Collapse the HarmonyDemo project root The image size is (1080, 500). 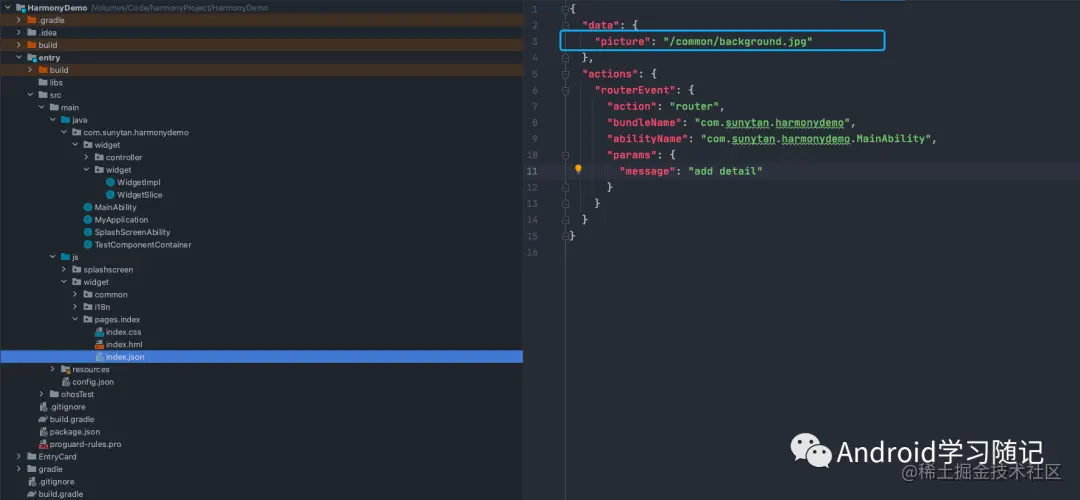pyautogui.click(x=8, y=8)
